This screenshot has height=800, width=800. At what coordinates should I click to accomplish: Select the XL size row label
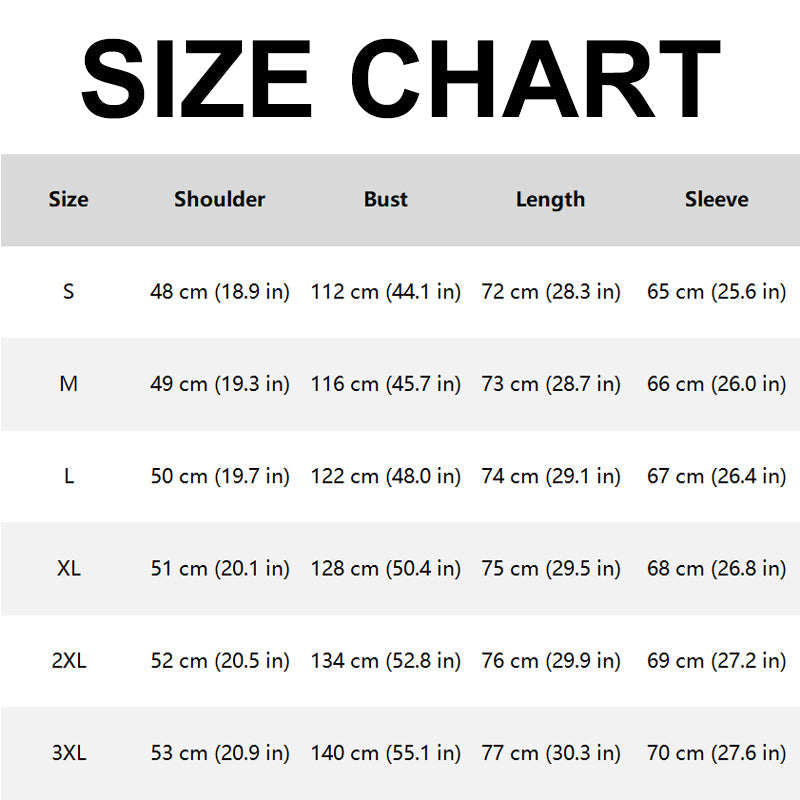click(68, 568)
